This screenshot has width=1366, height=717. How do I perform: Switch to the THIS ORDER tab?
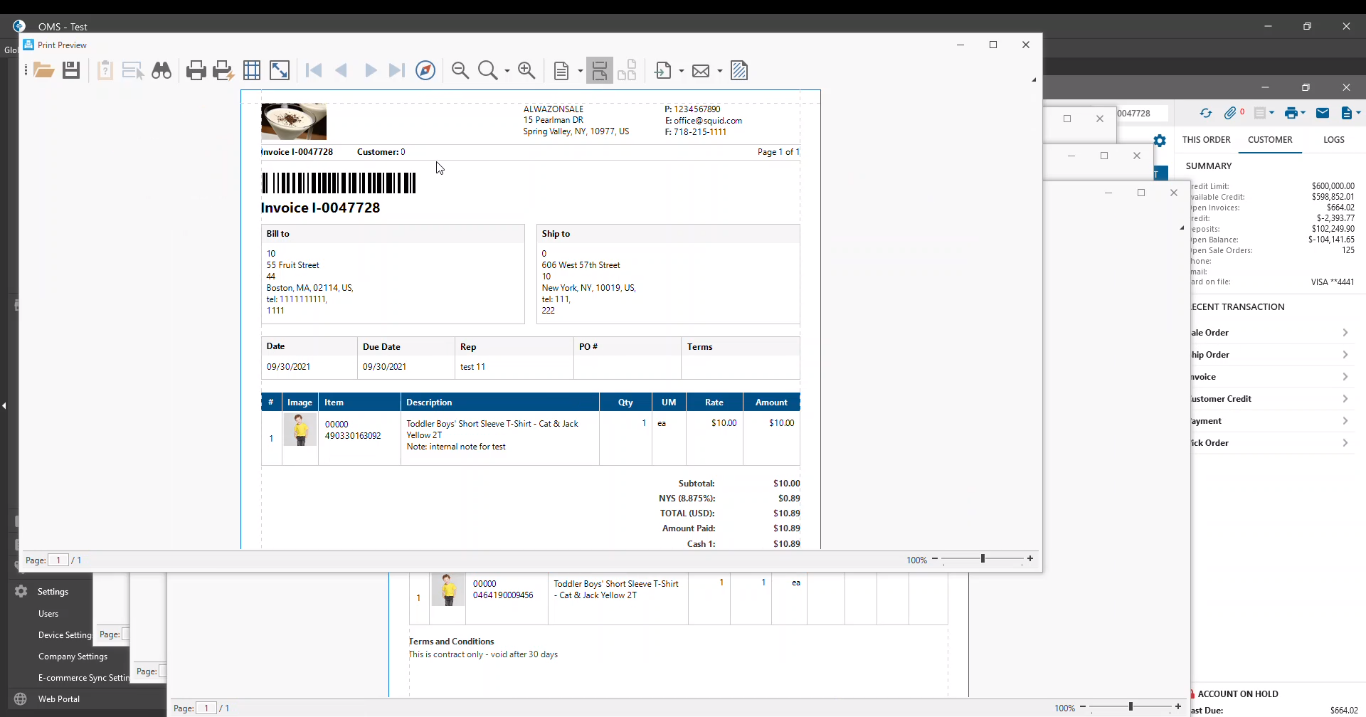pos(1206,140)
